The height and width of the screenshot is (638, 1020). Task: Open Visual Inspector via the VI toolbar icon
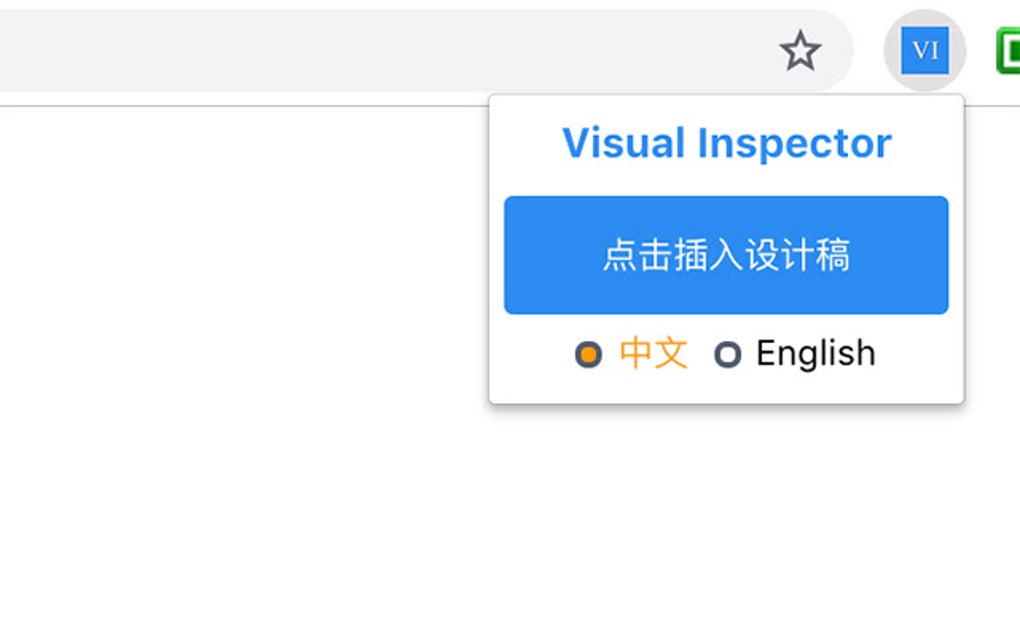[924, 50]
